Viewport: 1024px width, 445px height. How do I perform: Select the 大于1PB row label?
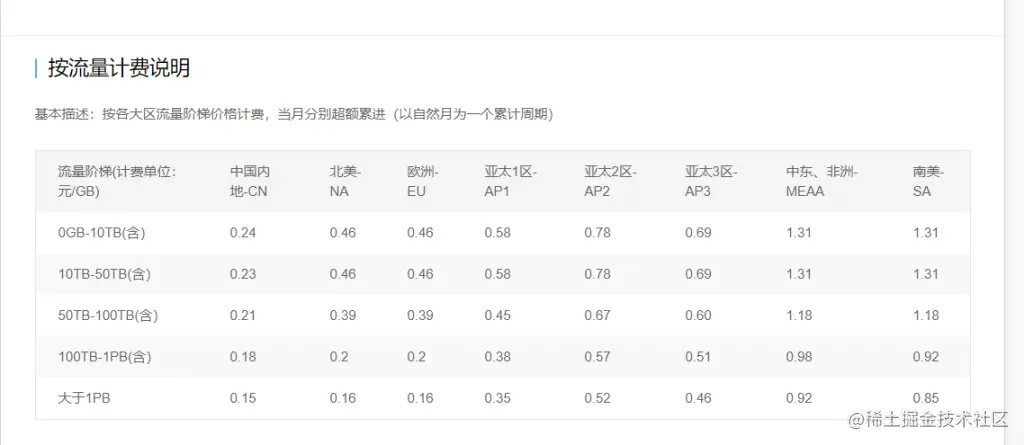pyautogui.click(x=84, y=398)
